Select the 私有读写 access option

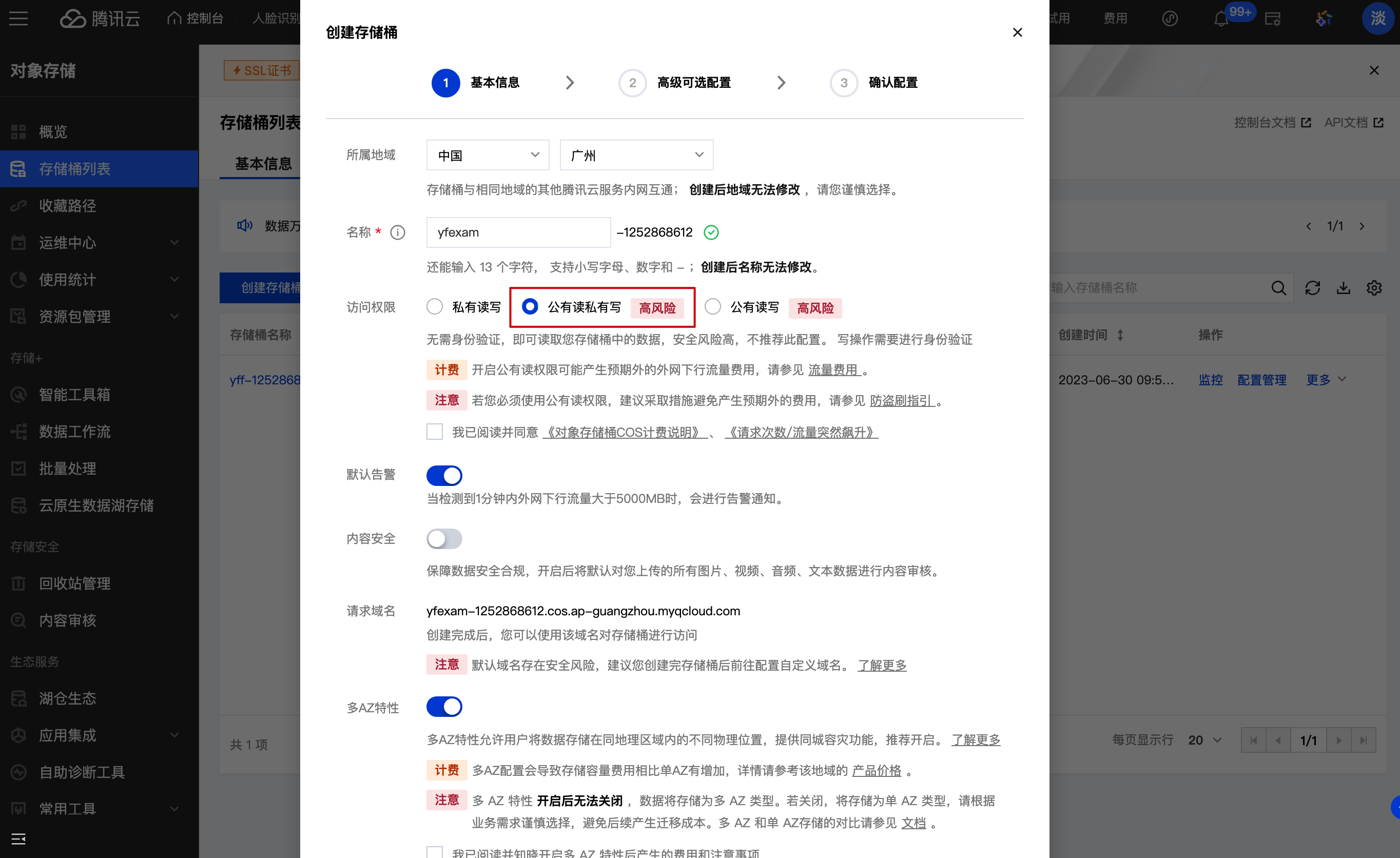(x=435, y=307)
